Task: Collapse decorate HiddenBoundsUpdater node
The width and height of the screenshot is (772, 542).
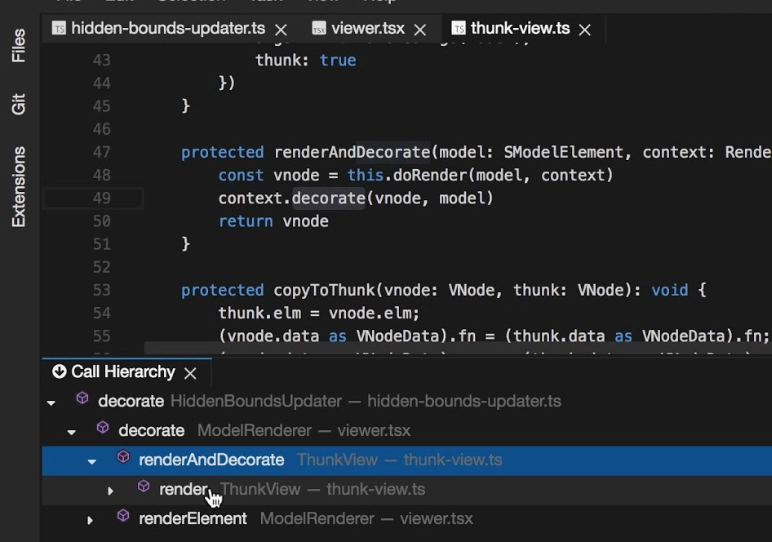Action: (x=51, y=403)
